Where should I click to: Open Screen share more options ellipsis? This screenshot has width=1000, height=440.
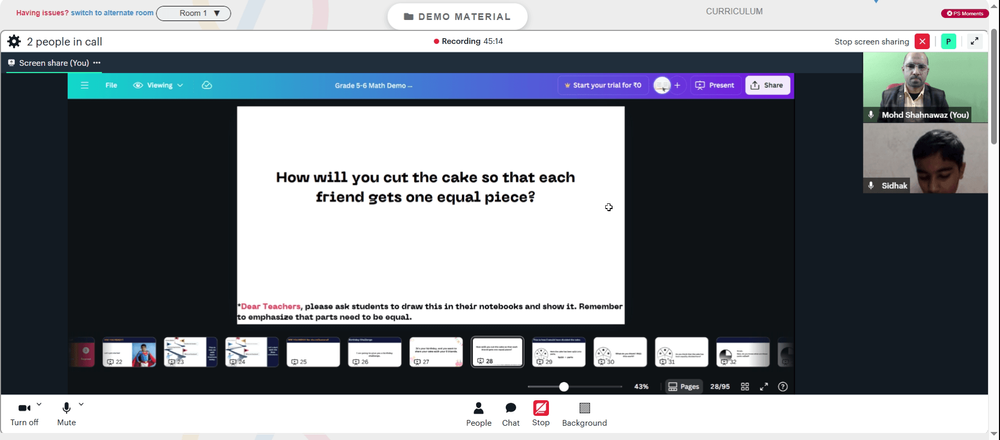coord(97,63)
